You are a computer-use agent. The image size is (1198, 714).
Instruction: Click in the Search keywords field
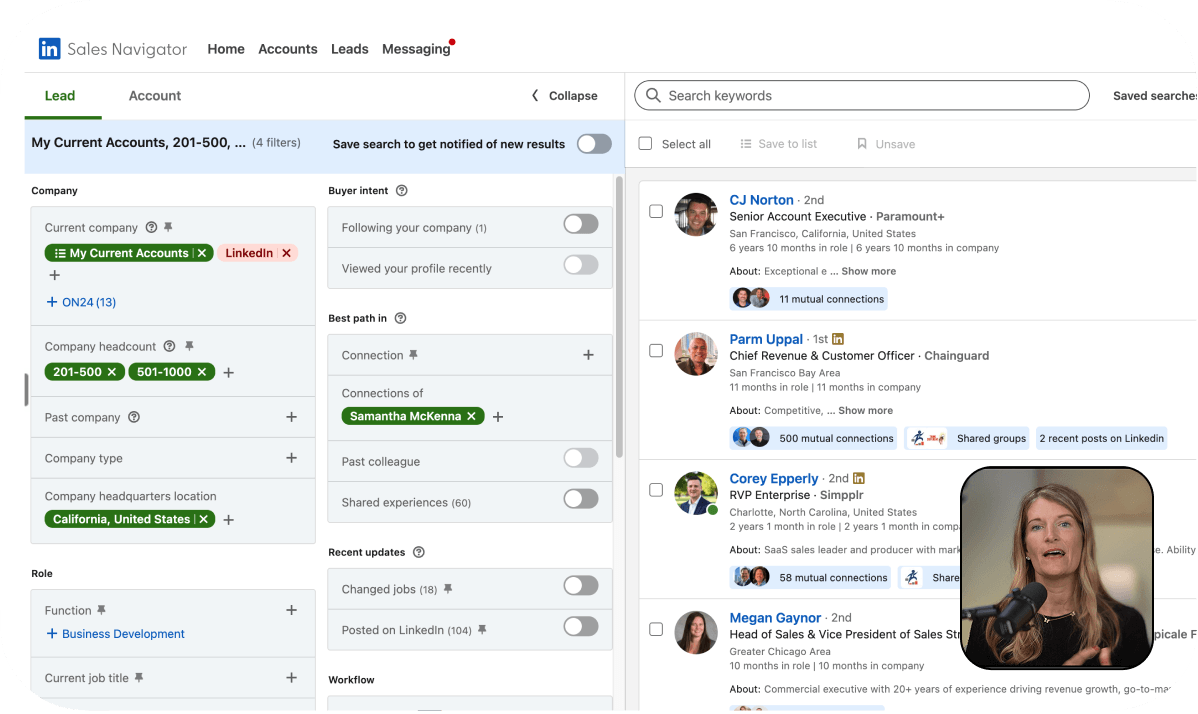click(862, 95)
